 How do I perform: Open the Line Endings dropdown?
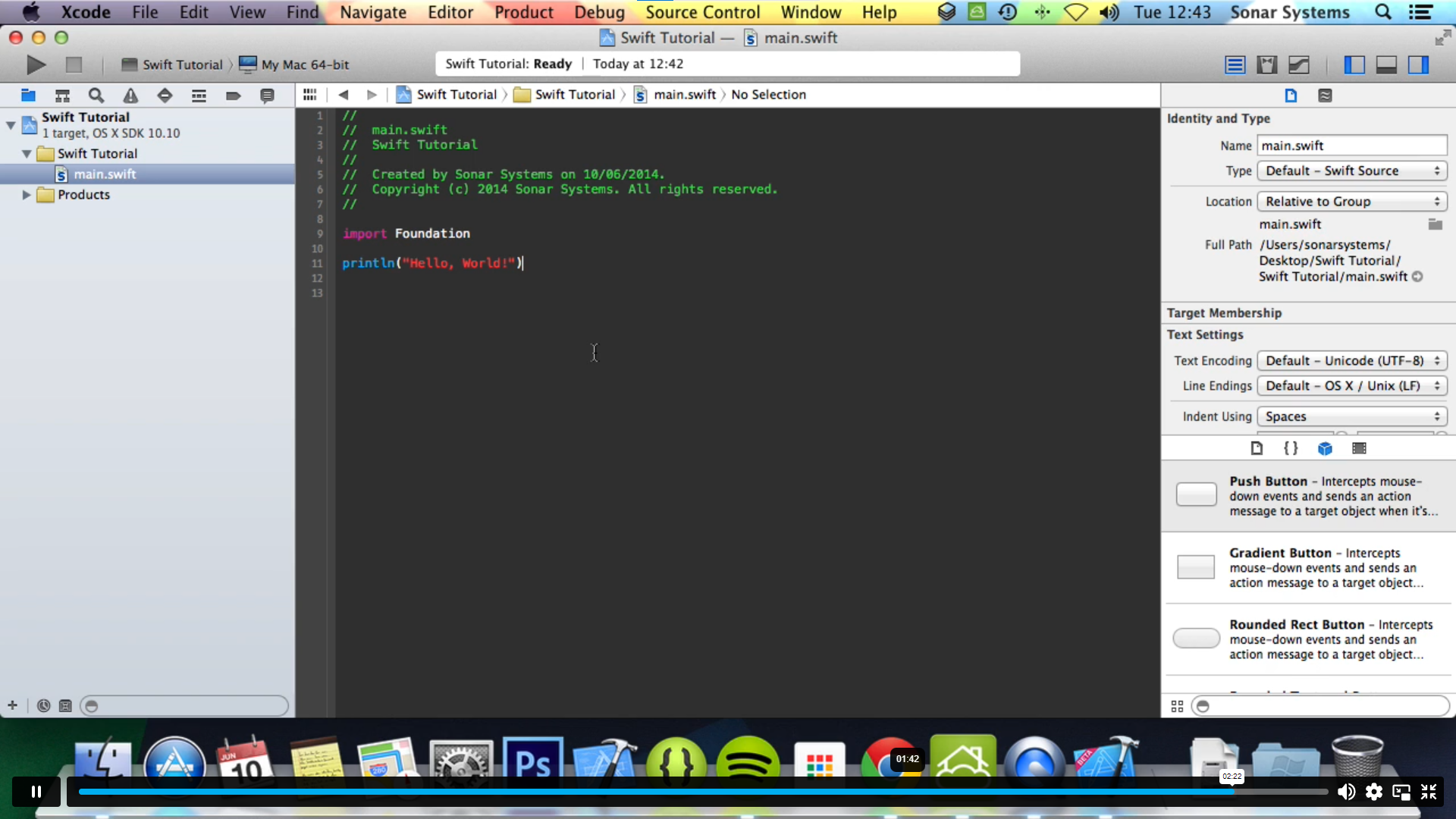(x=1352, y=385)
